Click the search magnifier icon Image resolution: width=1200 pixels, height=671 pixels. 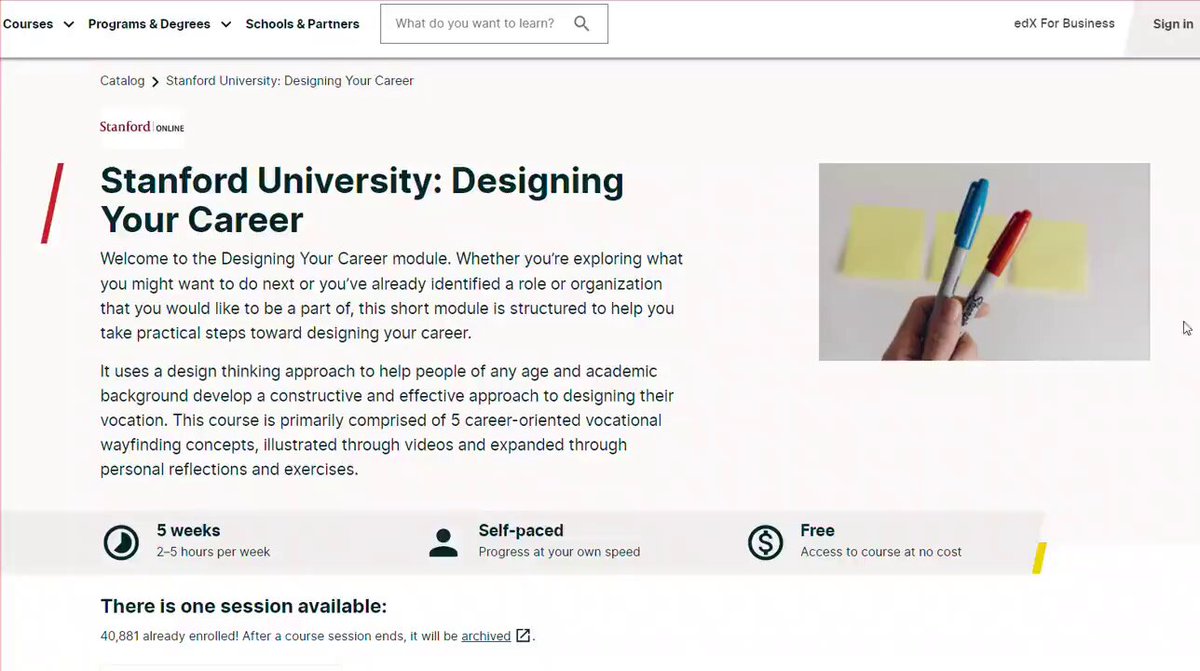pos(581,24)
